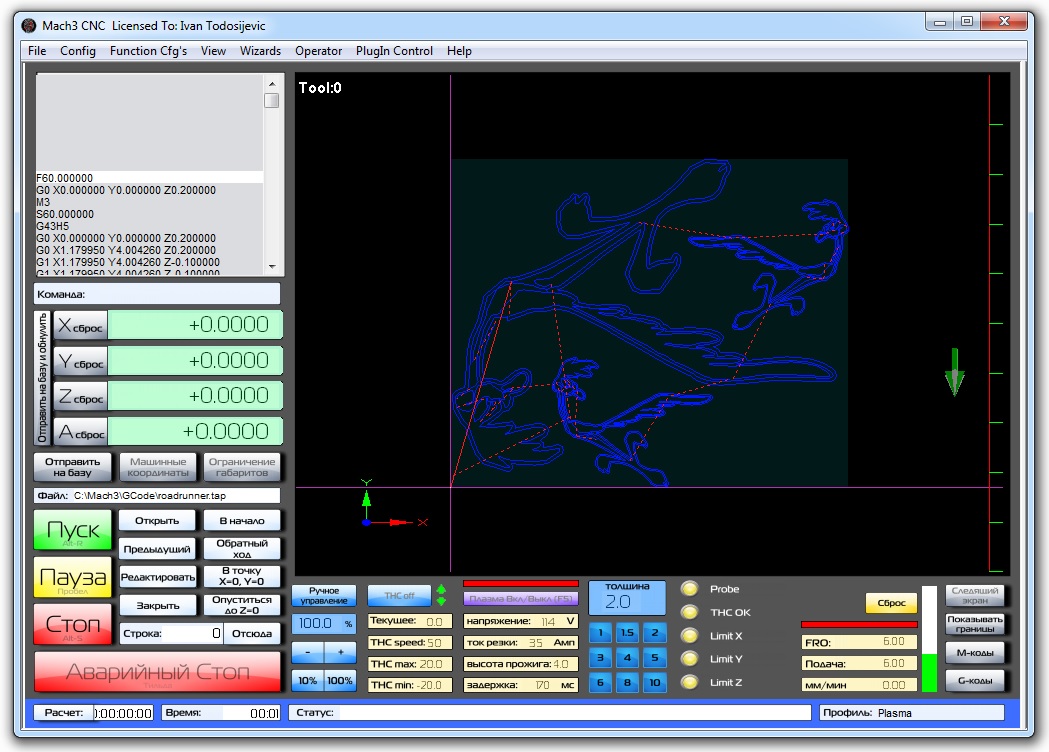Click the red Стоп button

pyautogui.click(x=73, y=624)
